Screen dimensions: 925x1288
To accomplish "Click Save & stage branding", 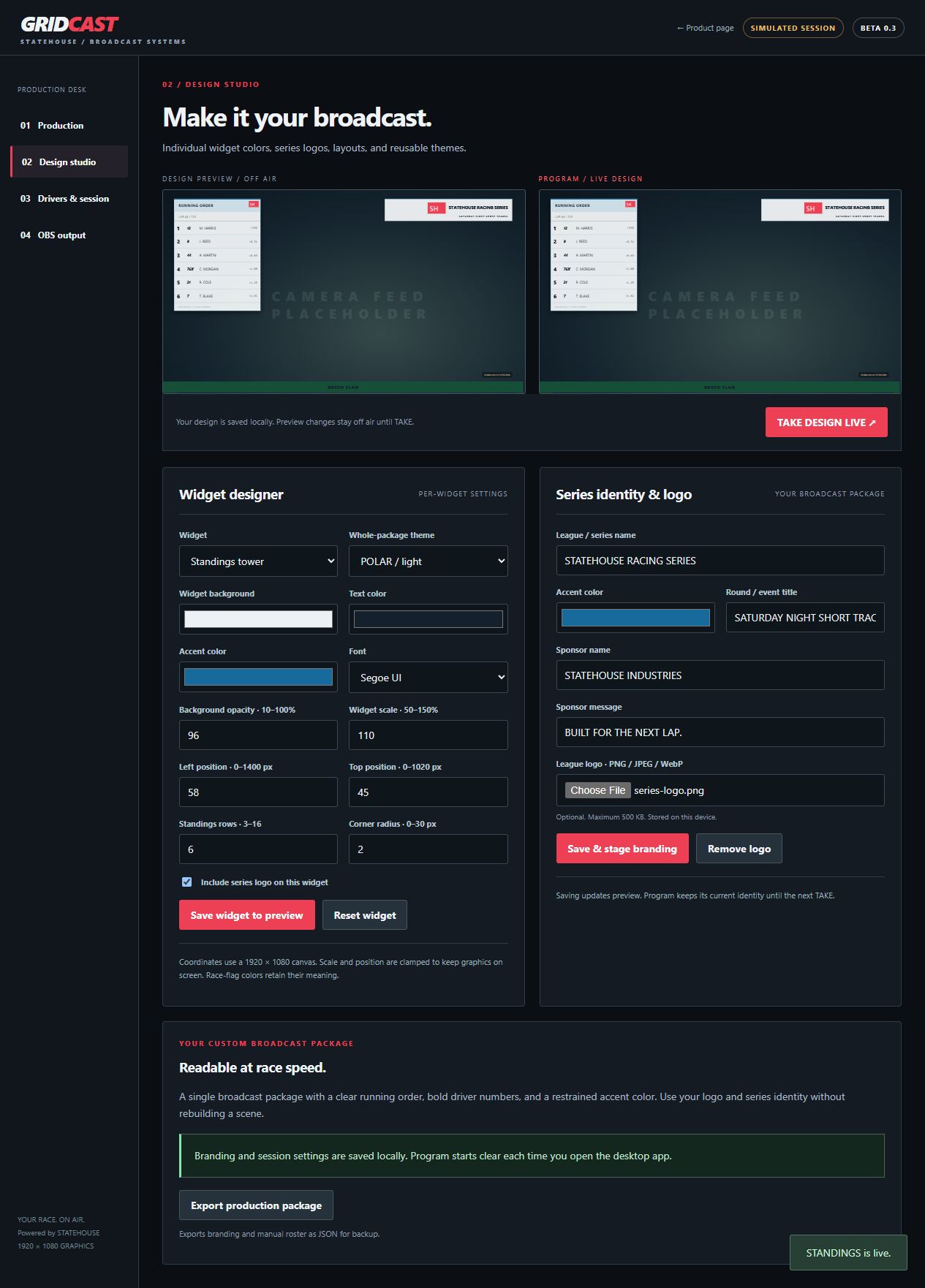I will click(622, 849).
